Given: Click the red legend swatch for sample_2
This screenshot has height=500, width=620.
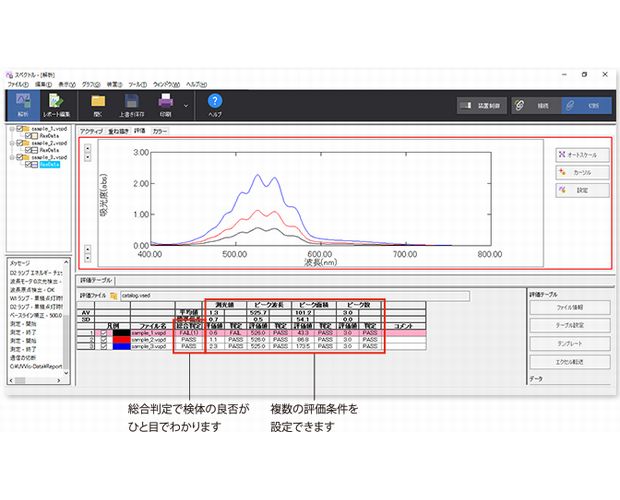Looking at the screenshot, I should 121,340.
